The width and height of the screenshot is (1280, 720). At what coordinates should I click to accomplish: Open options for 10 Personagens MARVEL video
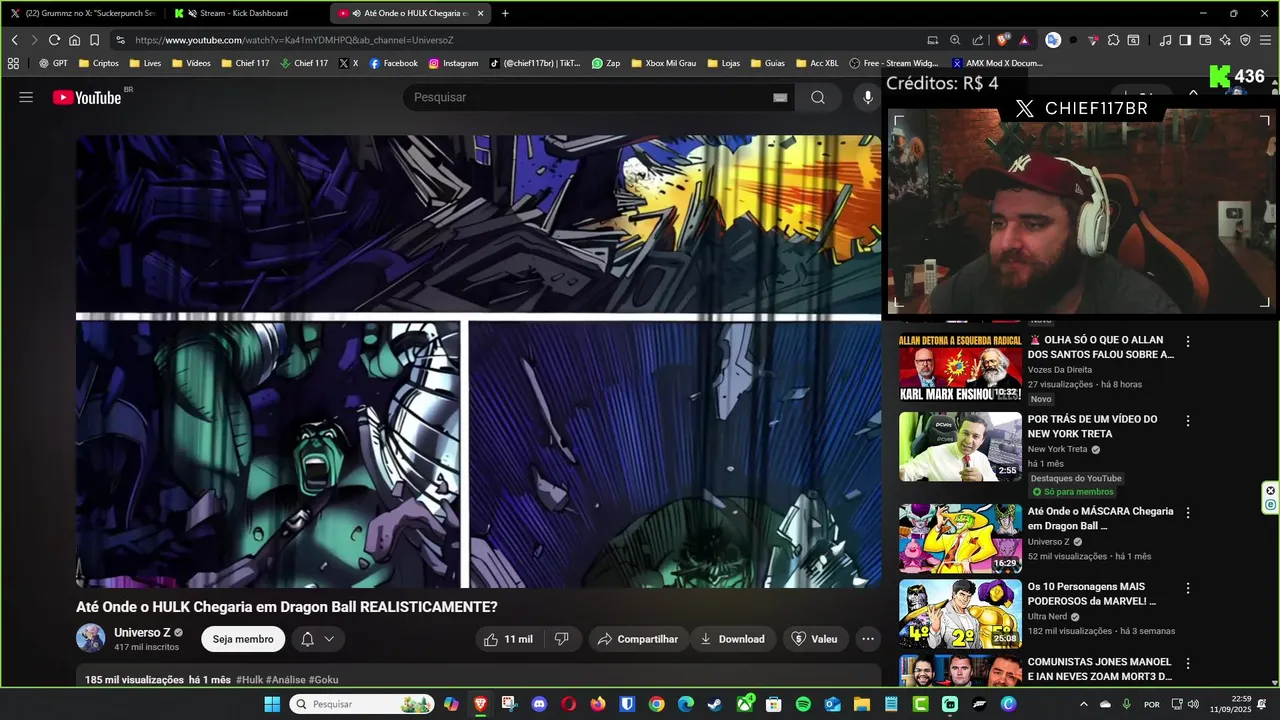click(1188, 589)
